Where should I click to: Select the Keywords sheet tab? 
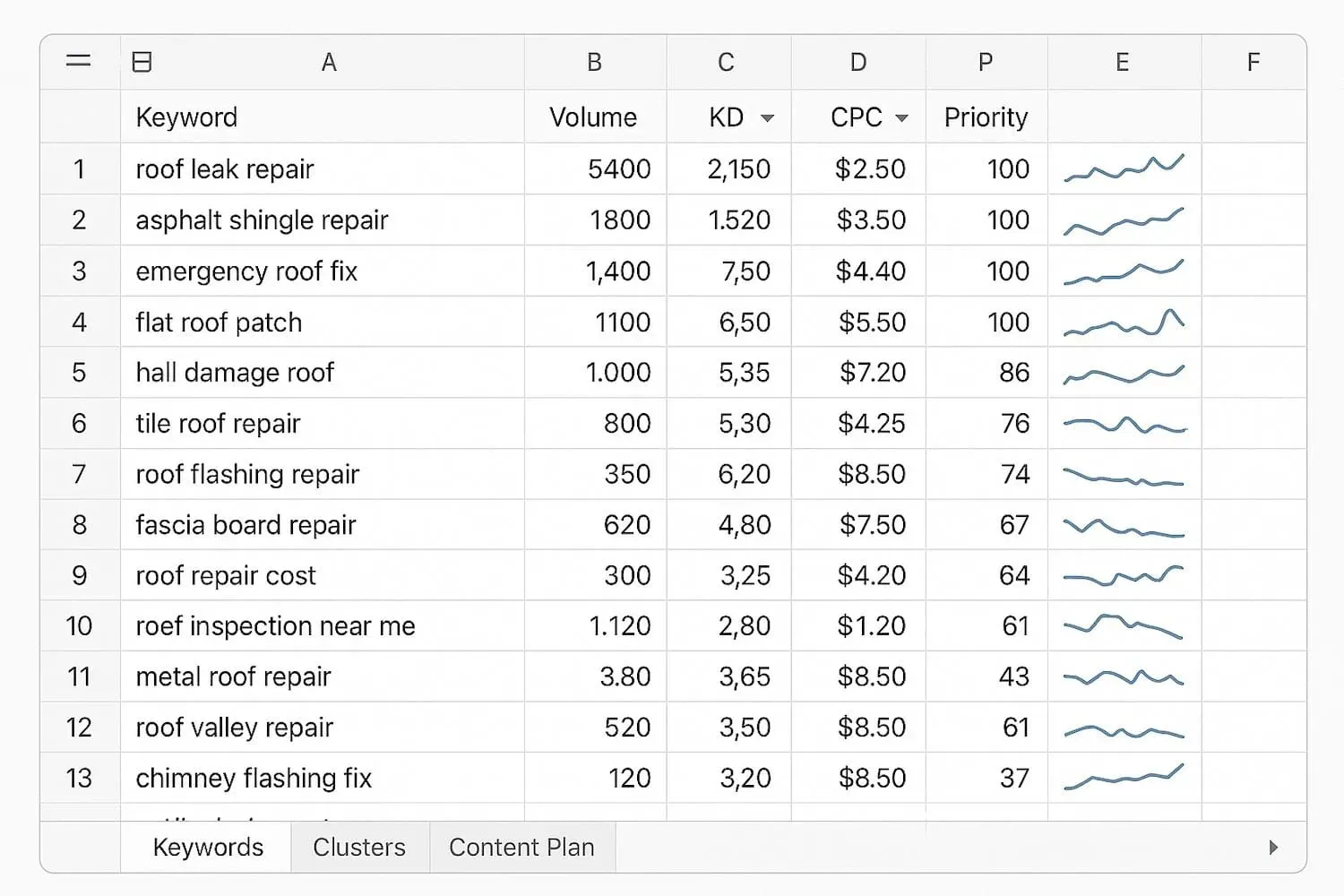coord(207,847)
